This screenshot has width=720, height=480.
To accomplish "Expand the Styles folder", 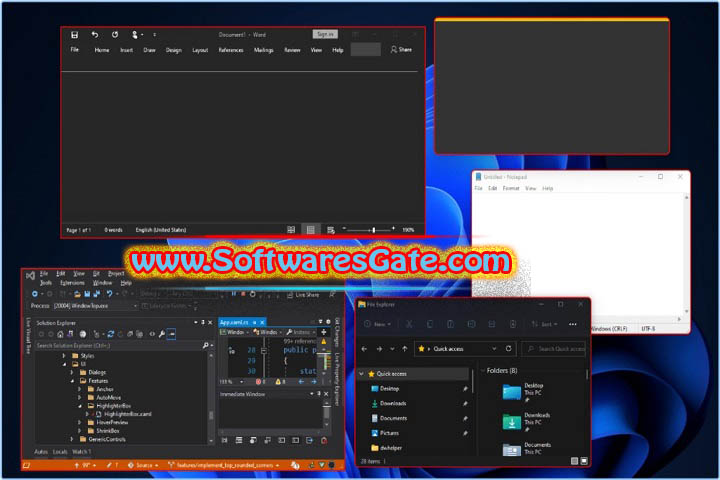I will pos(64,356).
